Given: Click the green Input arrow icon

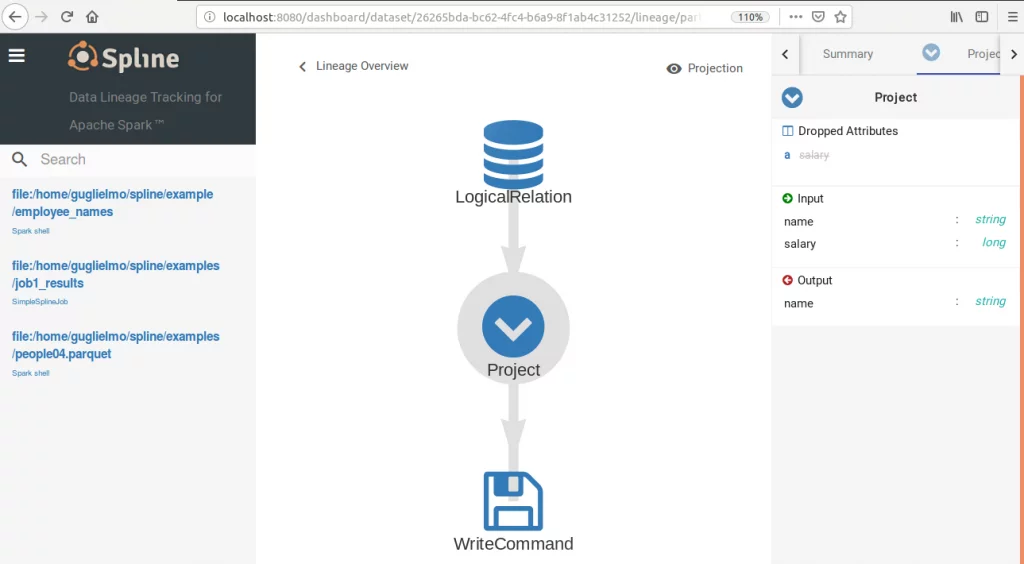Looking at the screenshot, I should [x=788, y=198].
